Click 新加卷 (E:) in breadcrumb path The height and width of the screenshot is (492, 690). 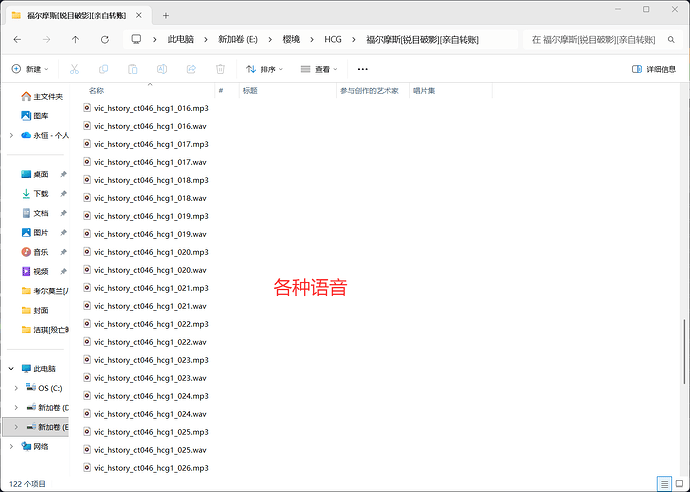238,40
